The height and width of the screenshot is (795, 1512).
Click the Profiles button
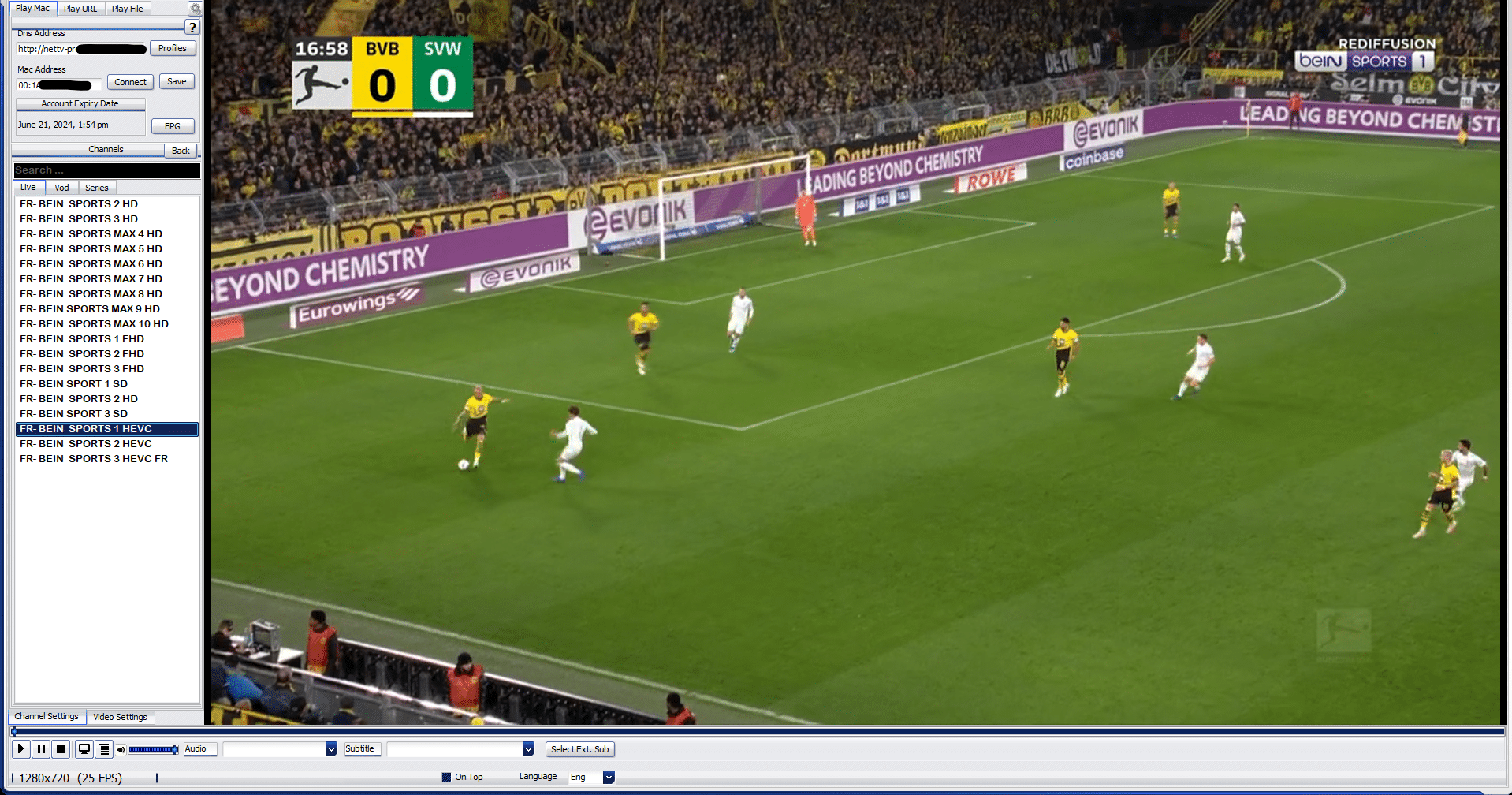pyautogui.click(x=173, y=48)
